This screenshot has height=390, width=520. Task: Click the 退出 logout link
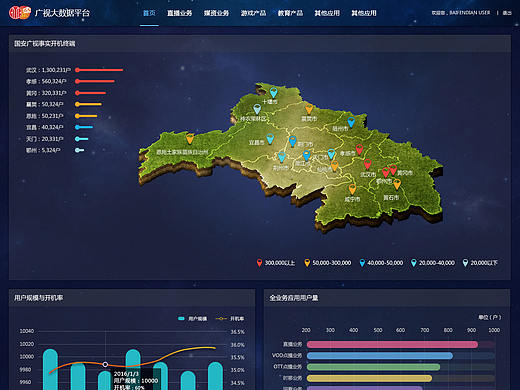pyautogui.click(x=507, y=13)
